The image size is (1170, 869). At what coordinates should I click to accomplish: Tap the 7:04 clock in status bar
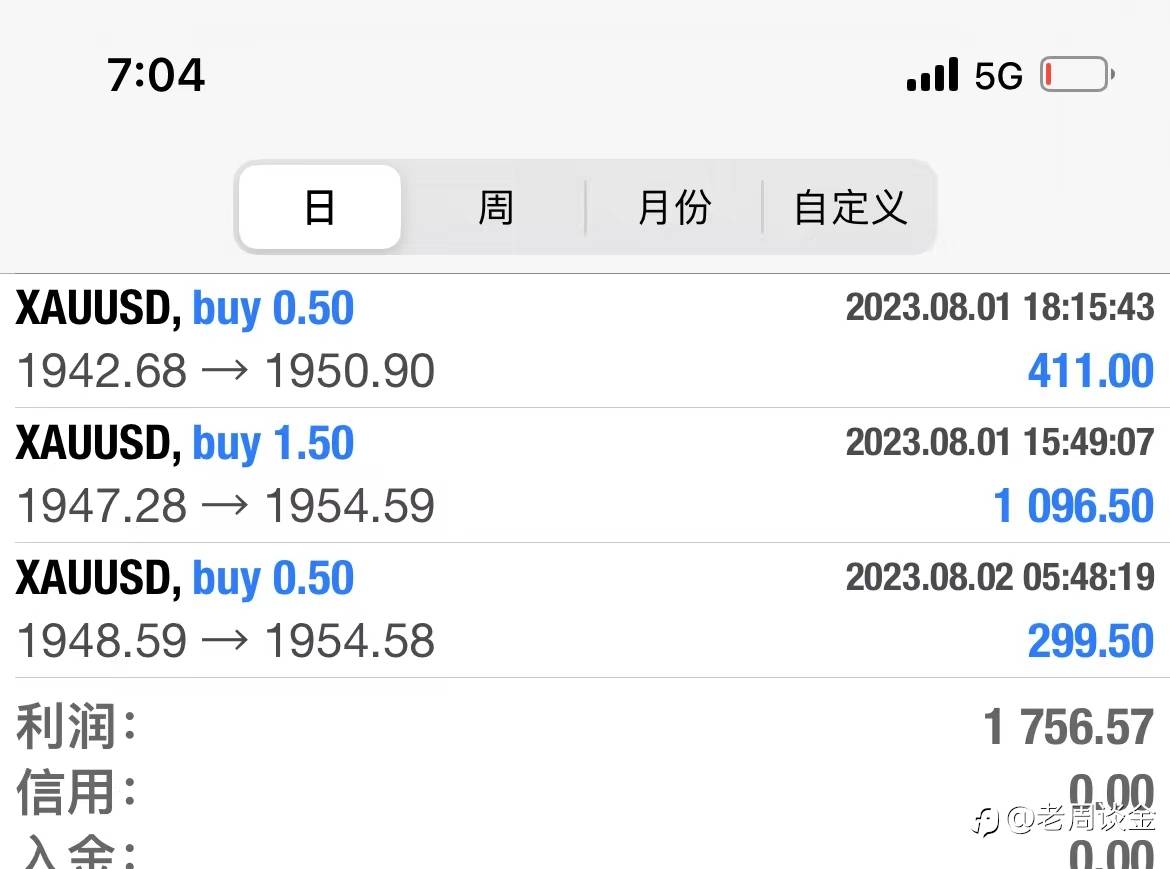point(155,75)
